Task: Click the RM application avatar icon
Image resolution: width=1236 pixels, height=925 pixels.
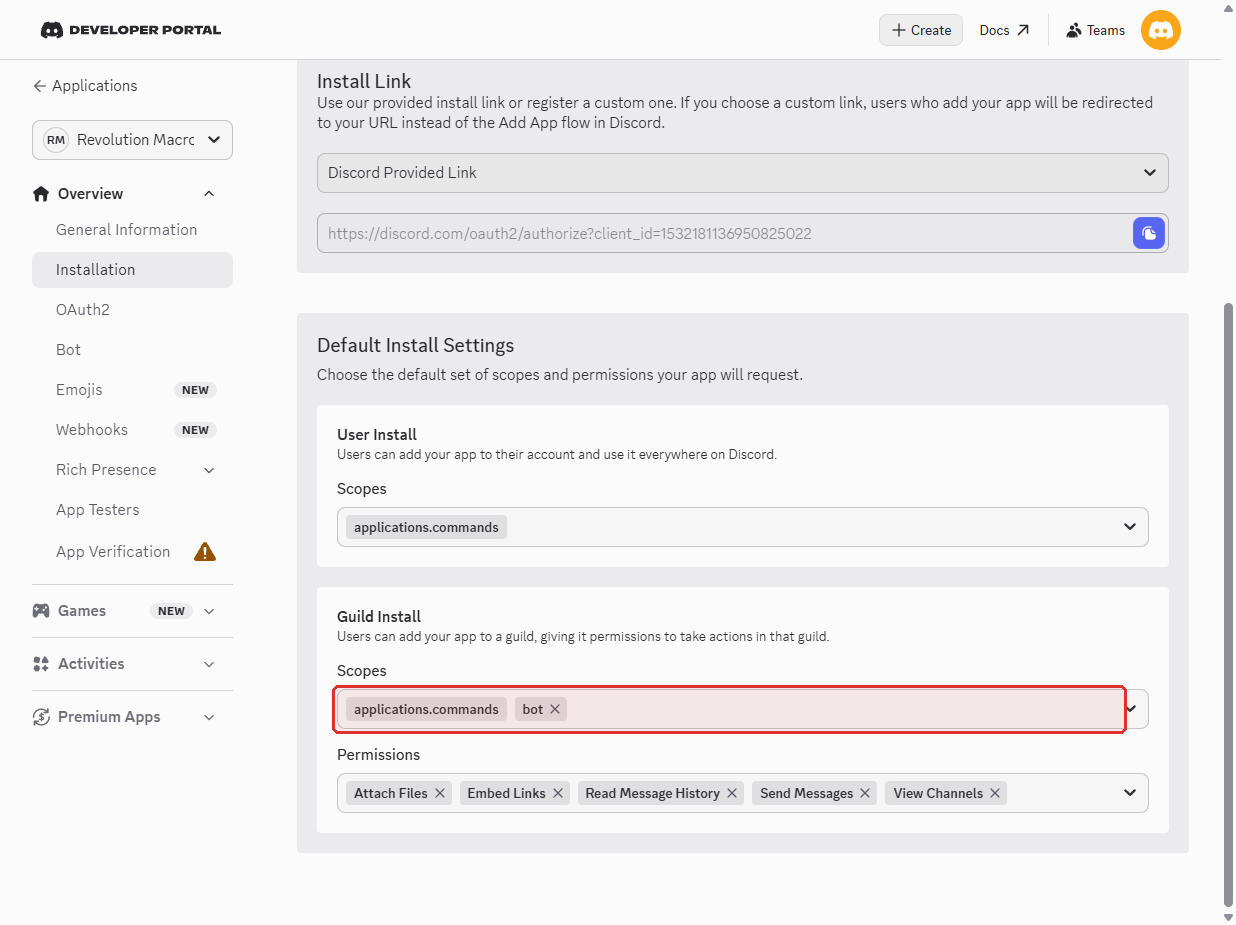Action: pyautogui.click(x=56, y=140)
